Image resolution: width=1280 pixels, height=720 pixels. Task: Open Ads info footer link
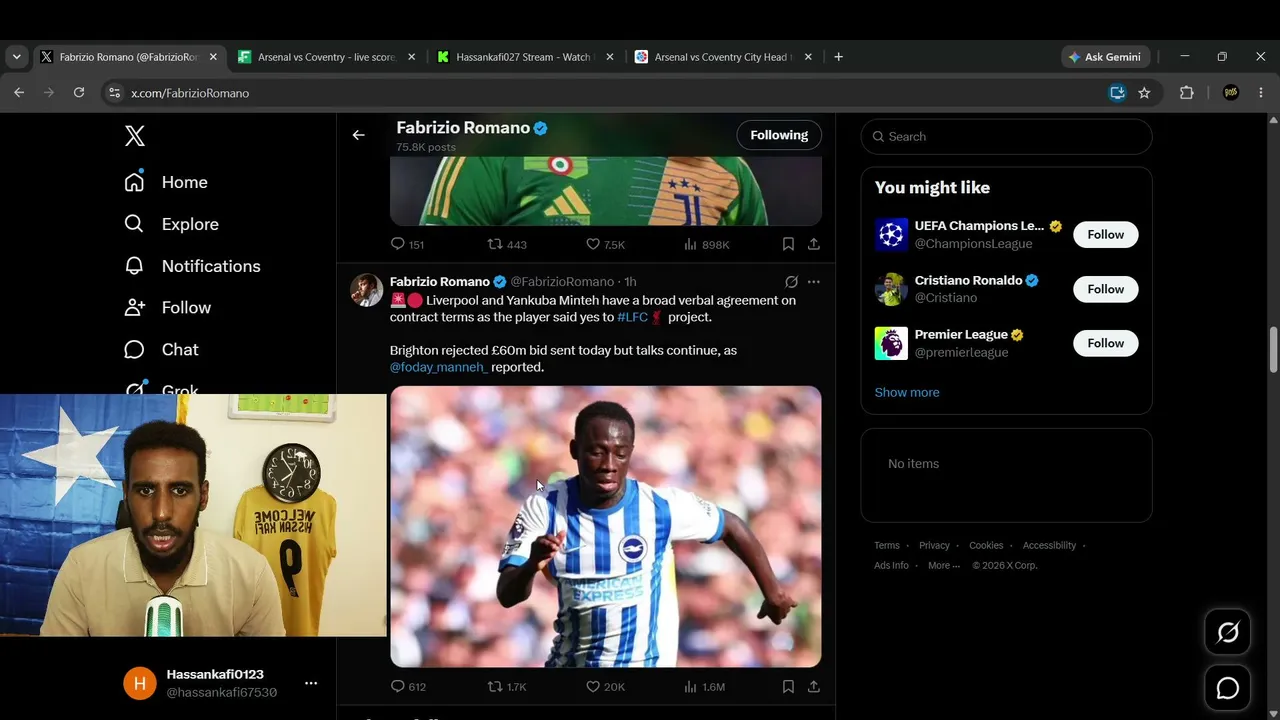pyautogui.click(x=892, y=566)
